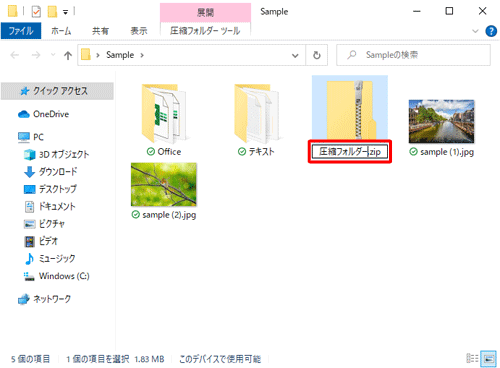Select the zipped compressed folder icon
This screenshot has height=368, width=500.
351,109
